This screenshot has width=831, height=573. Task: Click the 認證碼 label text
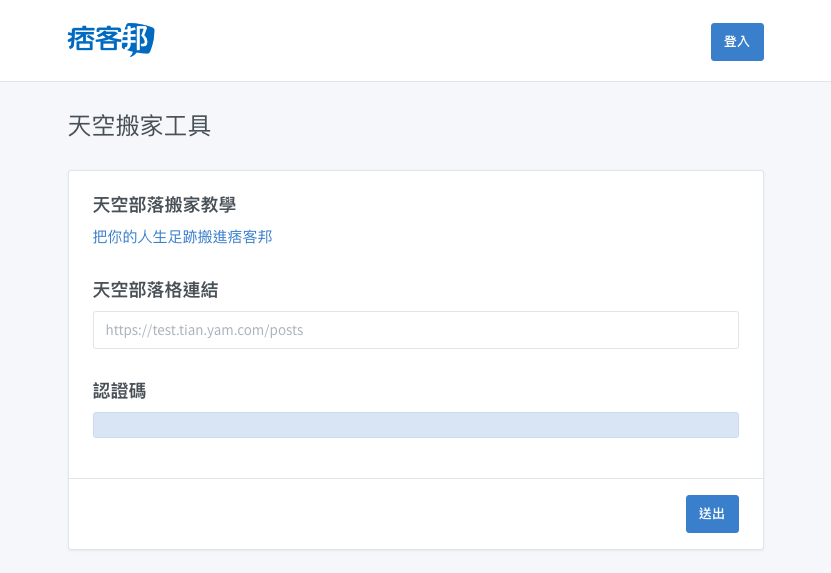[x=119, y=391]
